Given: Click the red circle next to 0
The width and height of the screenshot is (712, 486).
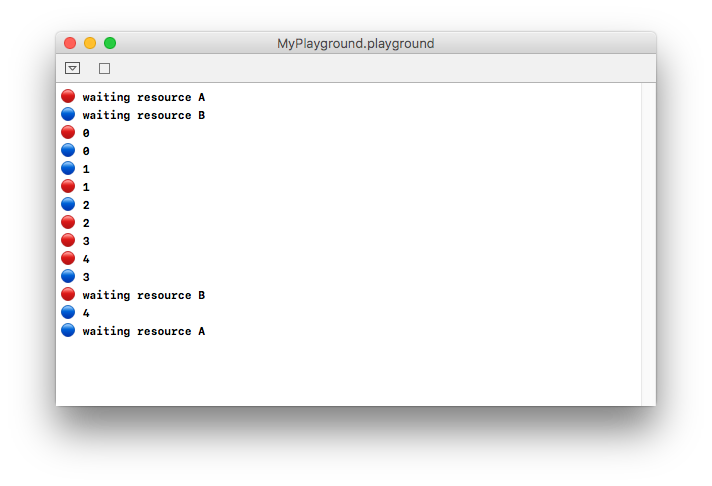Looking at the screenshot, I should pos(68,132).
